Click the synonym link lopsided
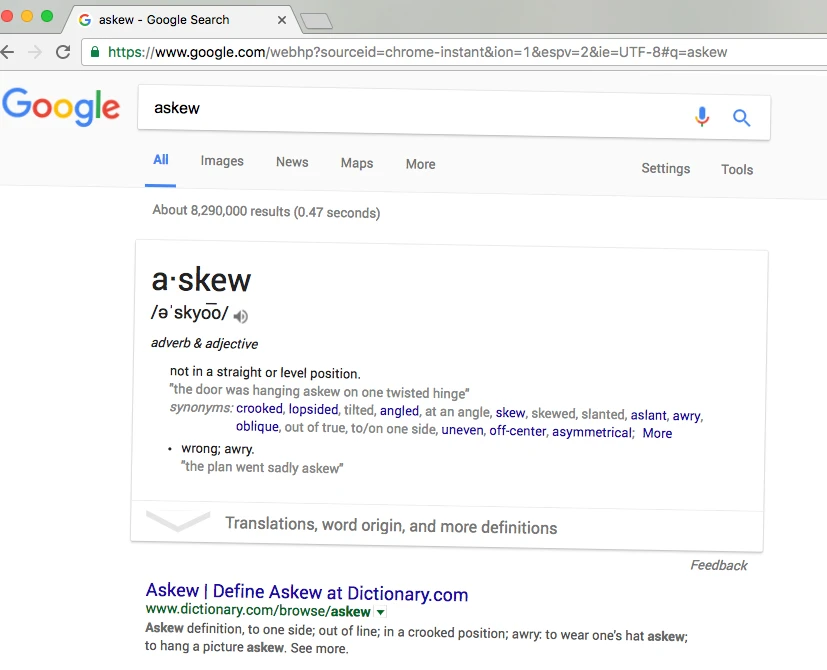This screenshot has width=827, height=670. tap(313, 409)
